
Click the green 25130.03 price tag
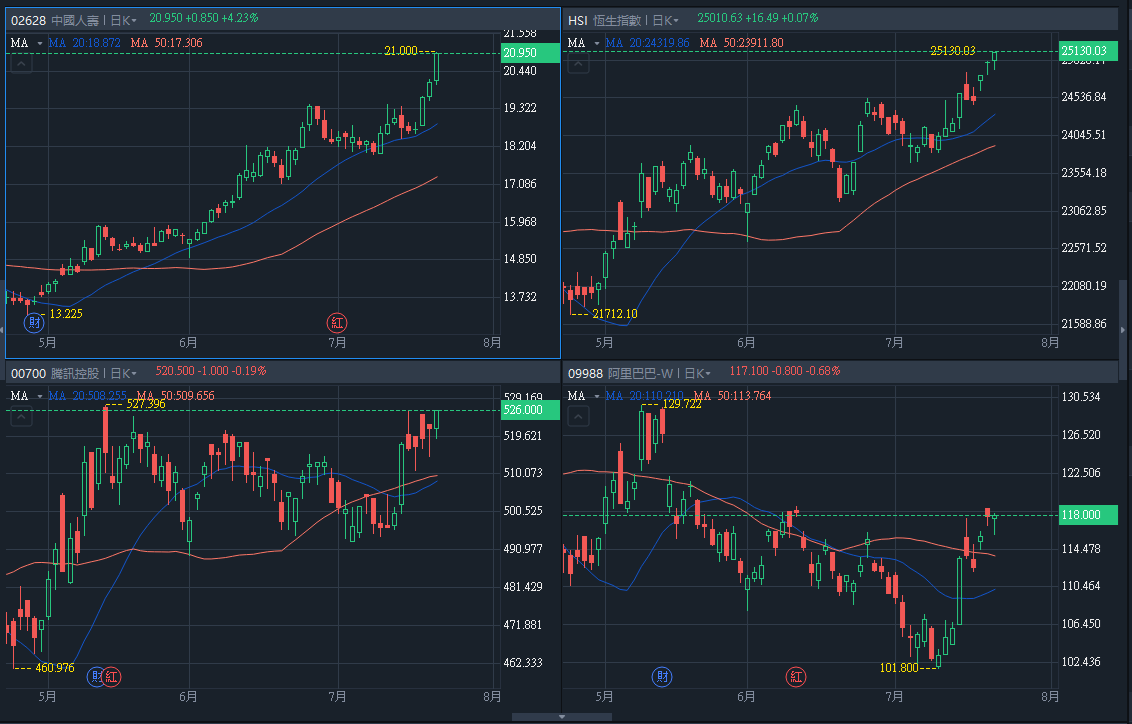point(1088,51)
